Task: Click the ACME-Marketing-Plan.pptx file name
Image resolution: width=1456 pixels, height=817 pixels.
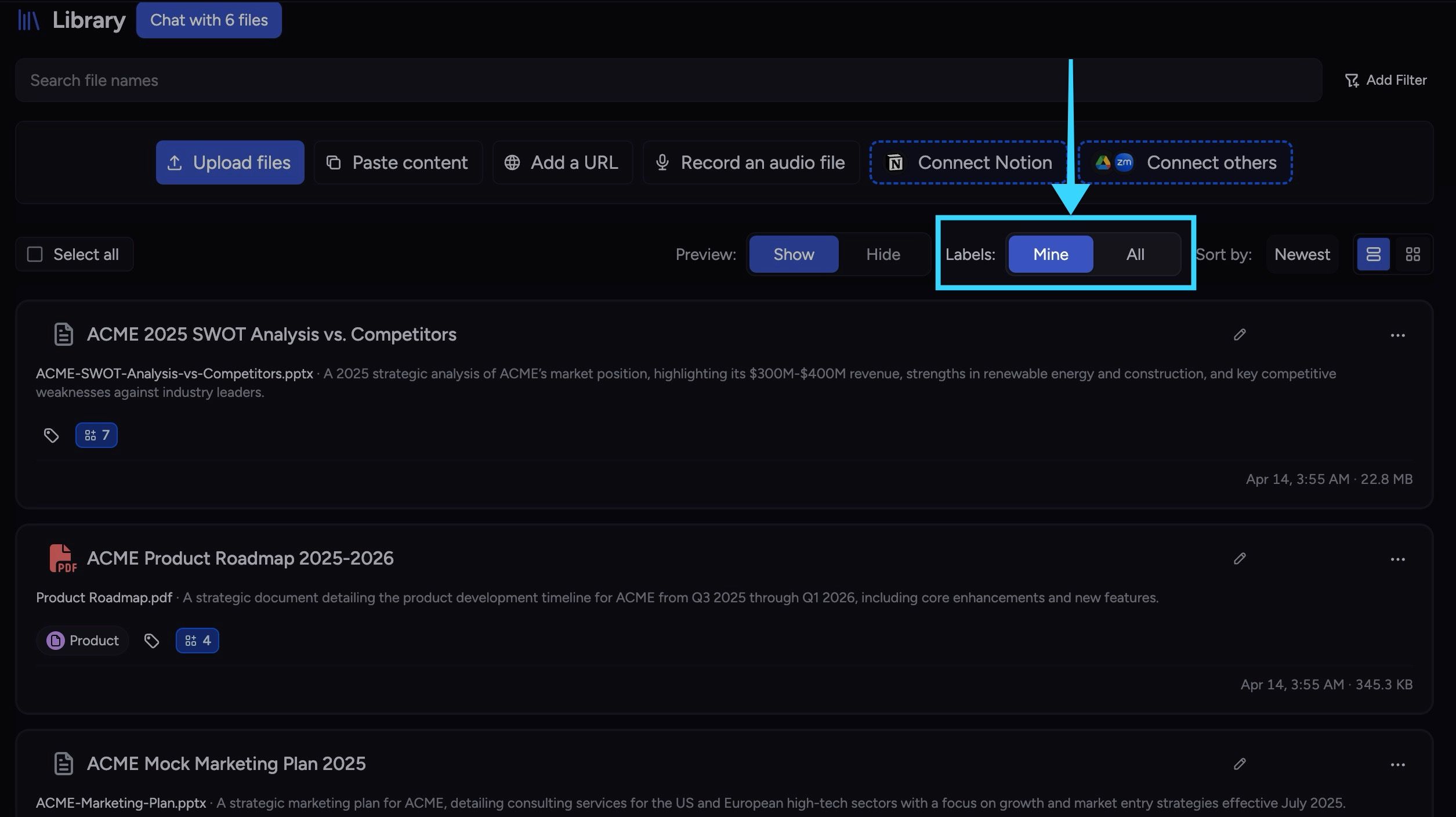Action: point(121,803)
